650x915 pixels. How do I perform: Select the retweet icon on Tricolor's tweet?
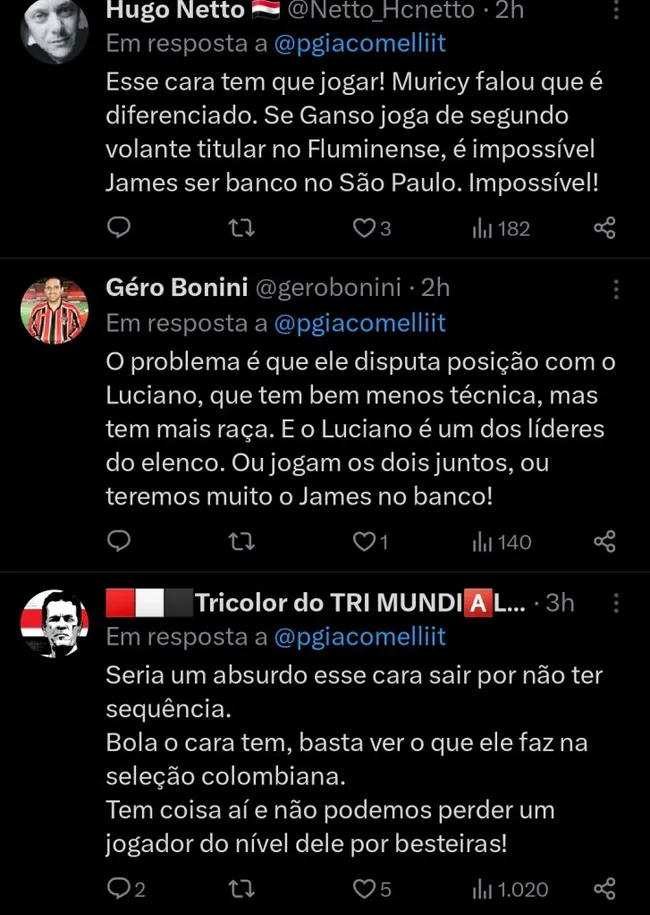(242, 888)
